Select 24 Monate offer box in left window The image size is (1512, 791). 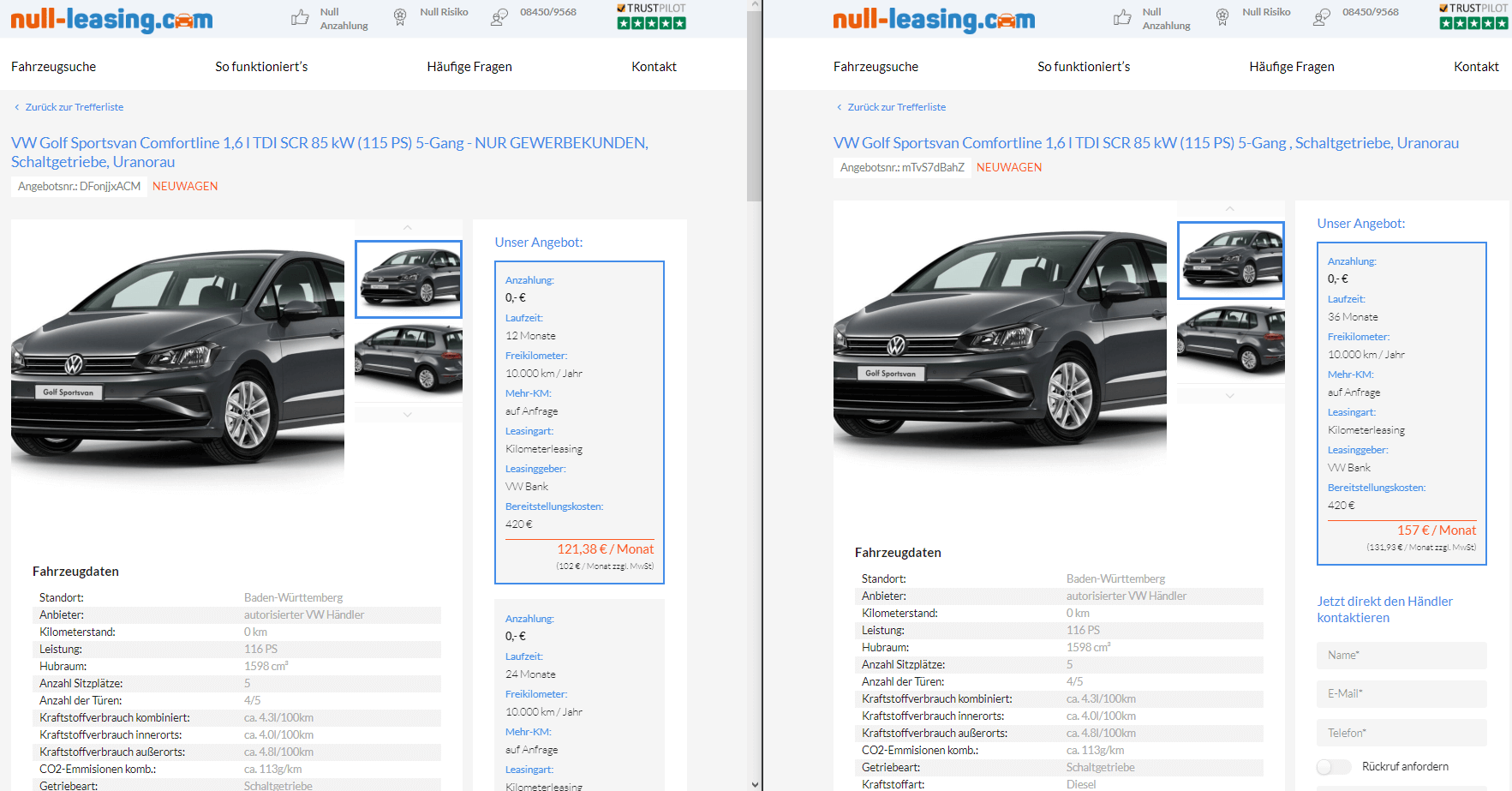click(579, 695)
